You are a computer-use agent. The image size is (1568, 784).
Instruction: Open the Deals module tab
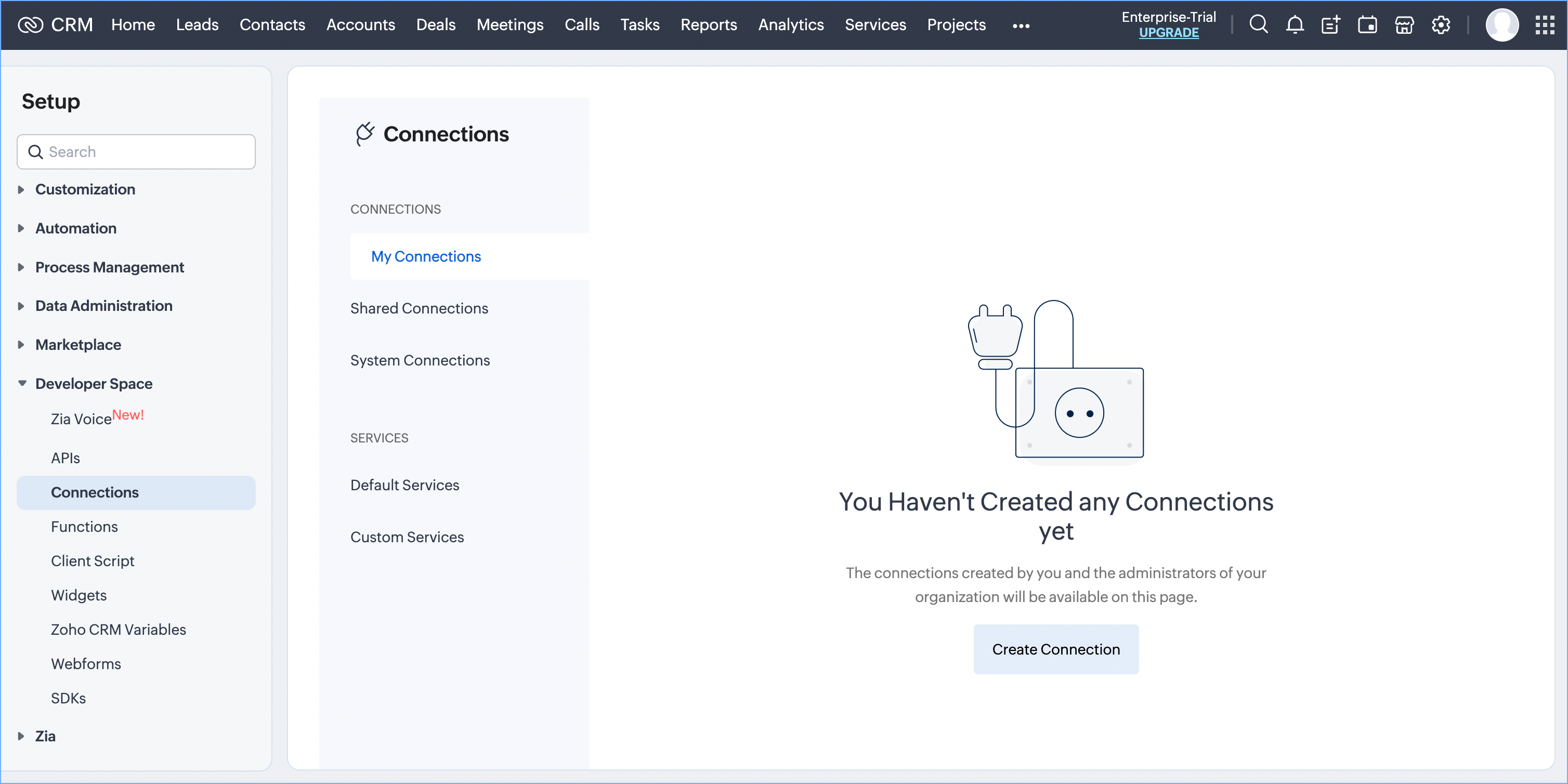point(435,25)
